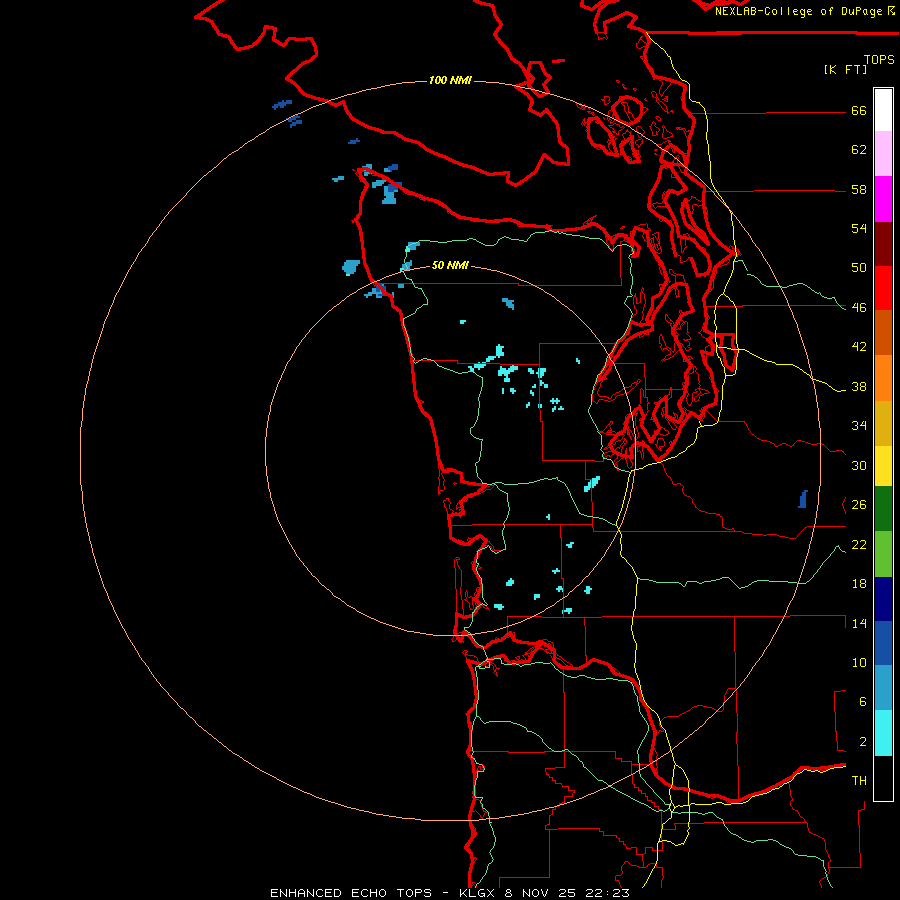Click the "46" scale value
The height and width of the screenshot is (900, 900).
(x=859, y=308)
